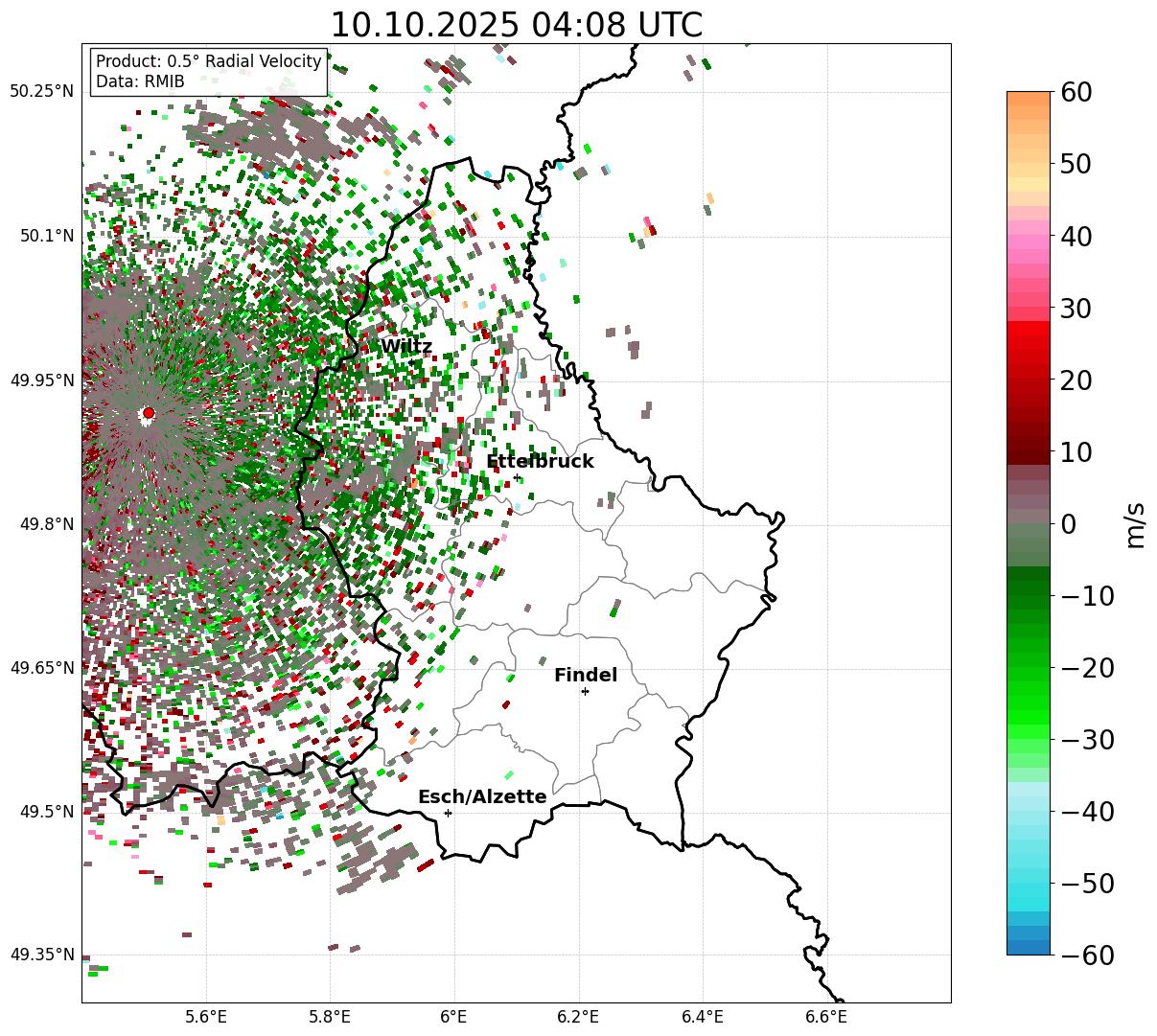
Task: Click the −50 colorbar tick label
Action: pyautogui.click(x=1087, y=884)
